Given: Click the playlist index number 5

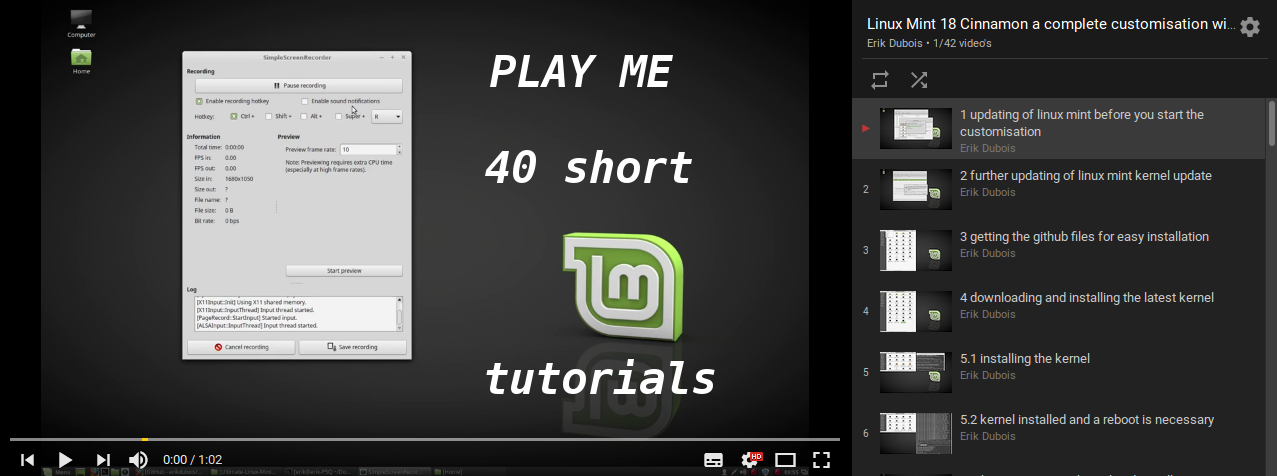Looking at the screenshot, I should (866, 372).
